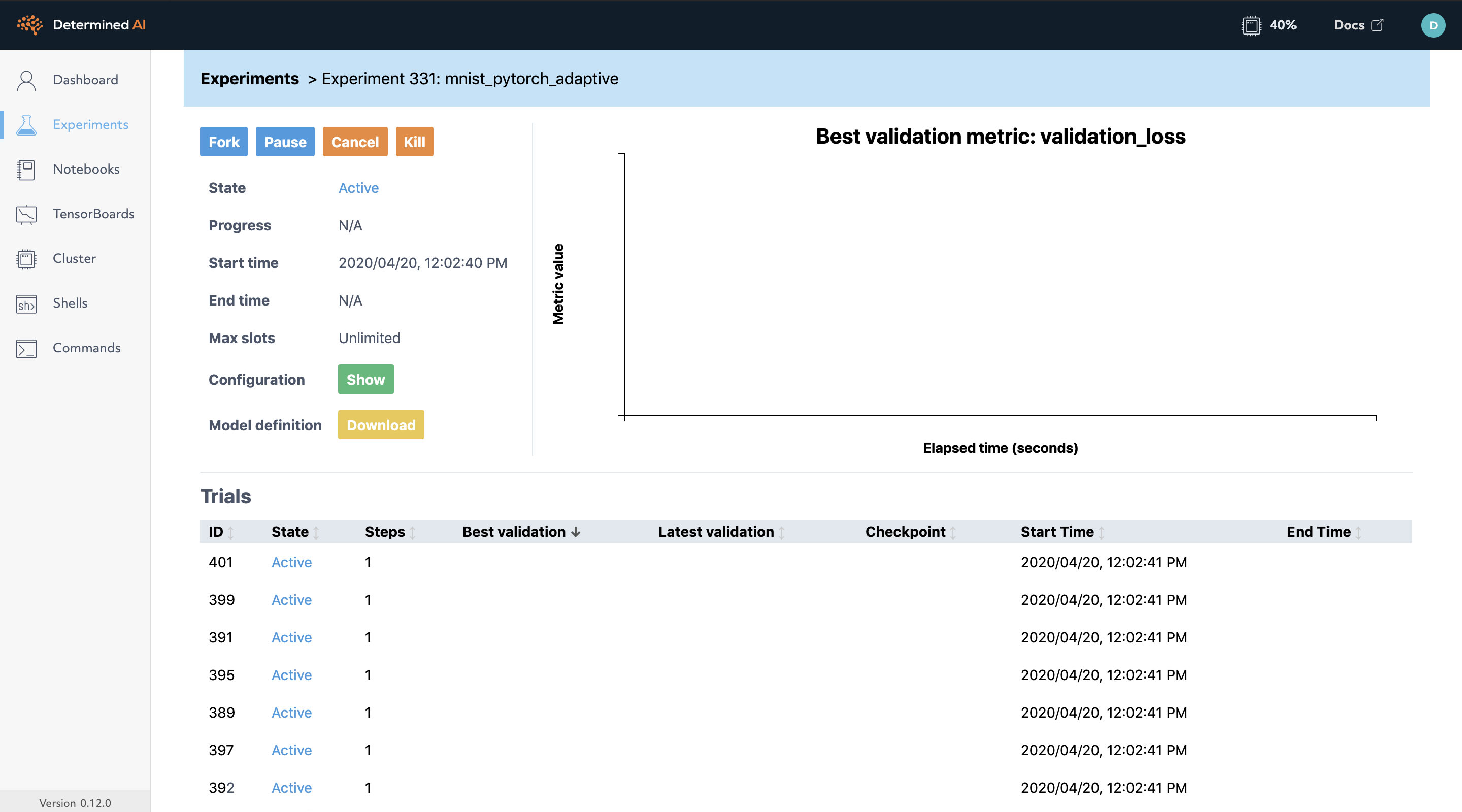Open trial 389 row

point(806,712)
